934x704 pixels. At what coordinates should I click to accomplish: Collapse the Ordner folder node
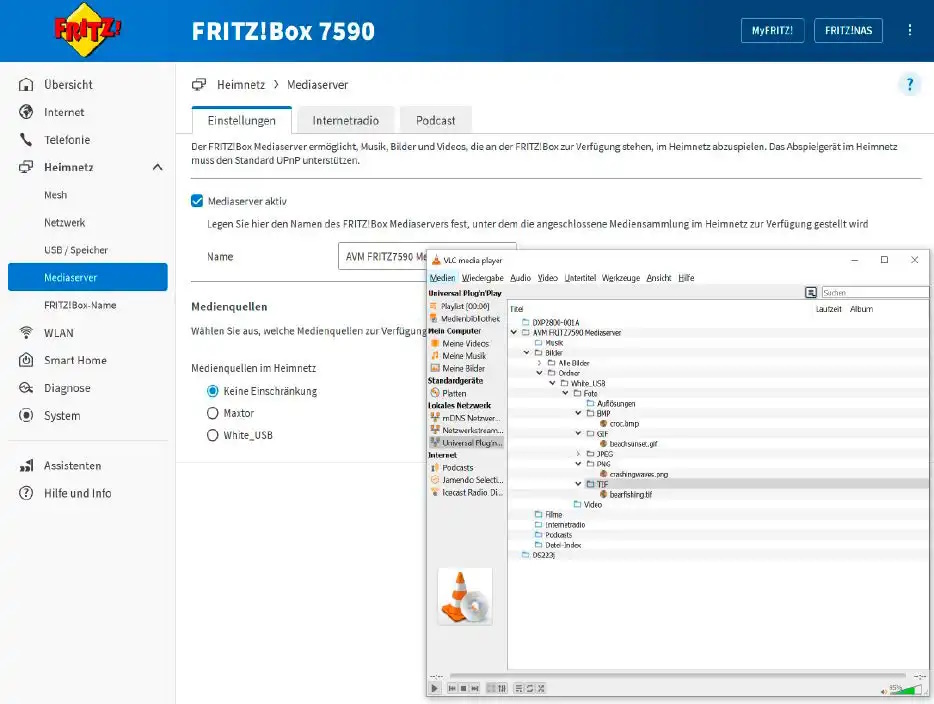pyautogui.click(x=539, y=373)
